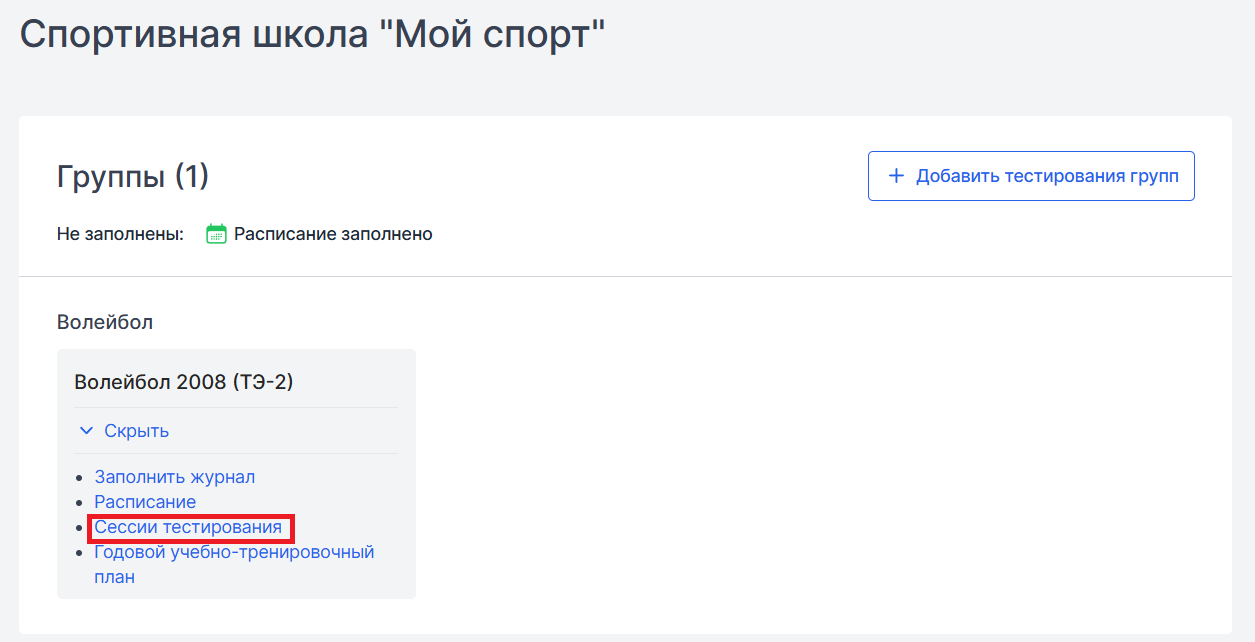
Task: Click the word план on link's second line
Action: 114,577
